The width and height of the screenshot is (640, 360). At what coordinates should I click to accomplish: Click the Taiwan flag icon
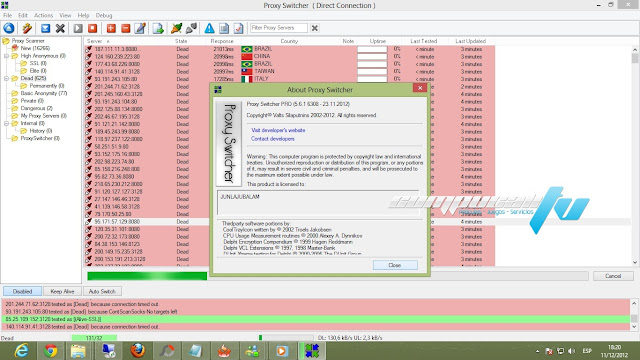(x=247, y=71)
